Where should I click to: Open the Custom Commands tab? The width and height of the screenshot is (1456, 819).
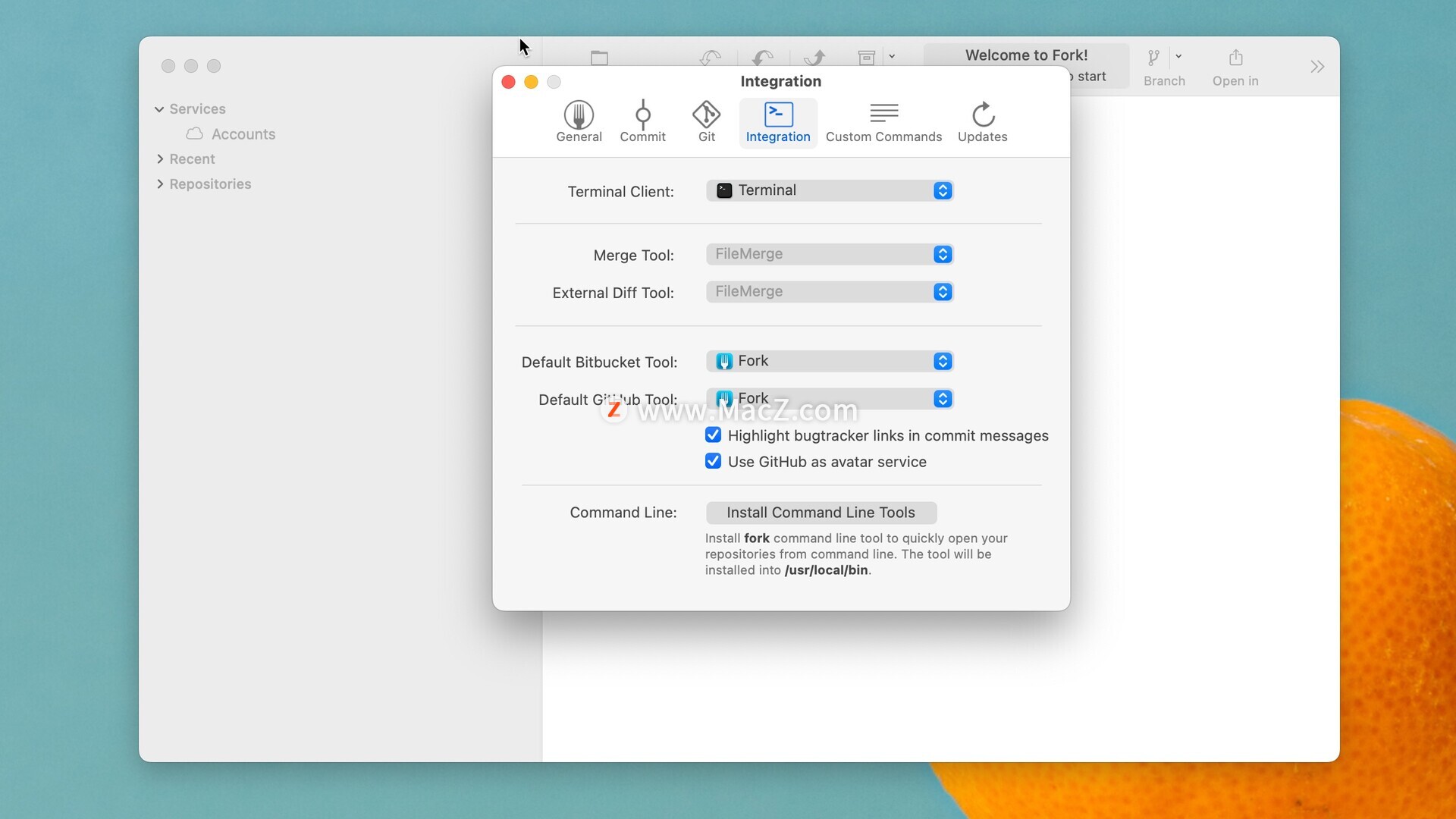[x=883, y=122]
